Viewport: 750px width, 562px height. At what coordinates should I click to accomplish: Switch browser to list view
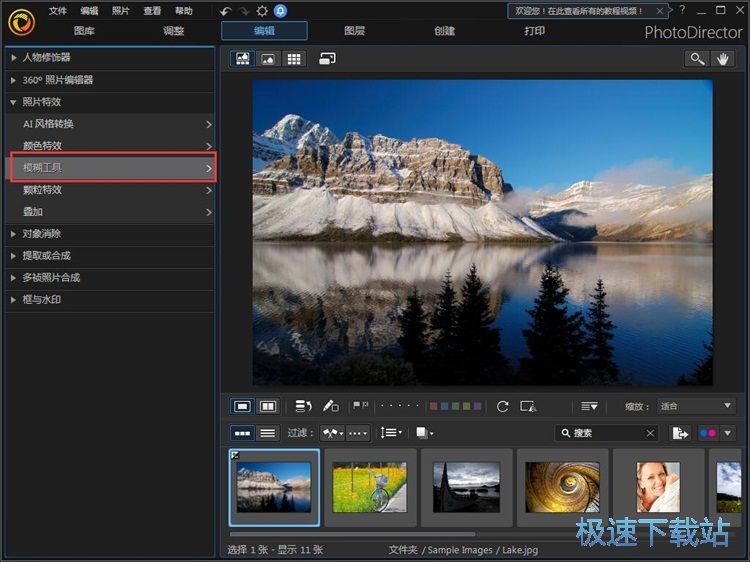(268, 433)
